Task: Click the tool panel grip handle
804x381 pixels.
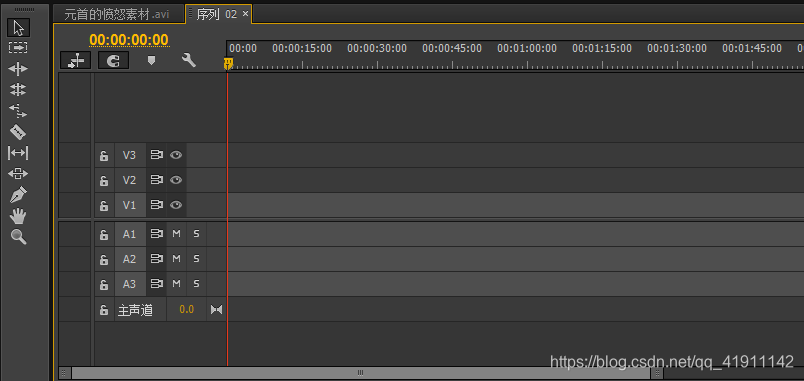Action: 25,10
